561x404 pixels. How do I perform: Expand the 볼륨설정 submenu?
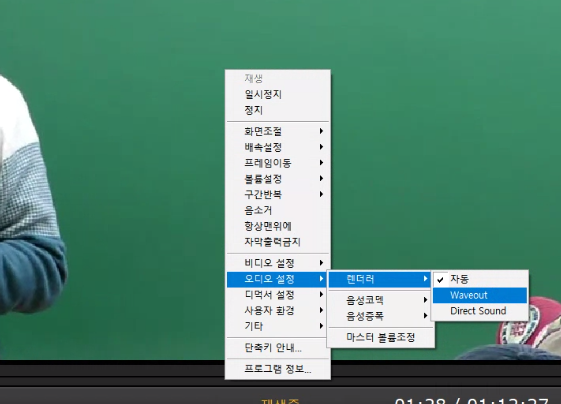tap(277, 179)
